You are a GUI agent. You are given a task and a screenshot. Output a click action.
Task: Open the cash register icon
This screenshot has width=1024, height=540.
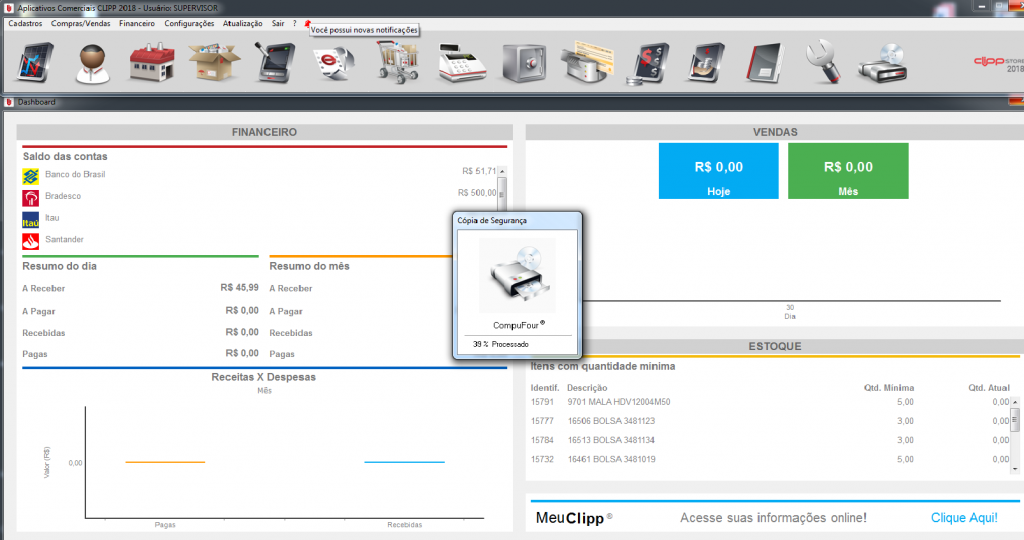click(459, 64)
